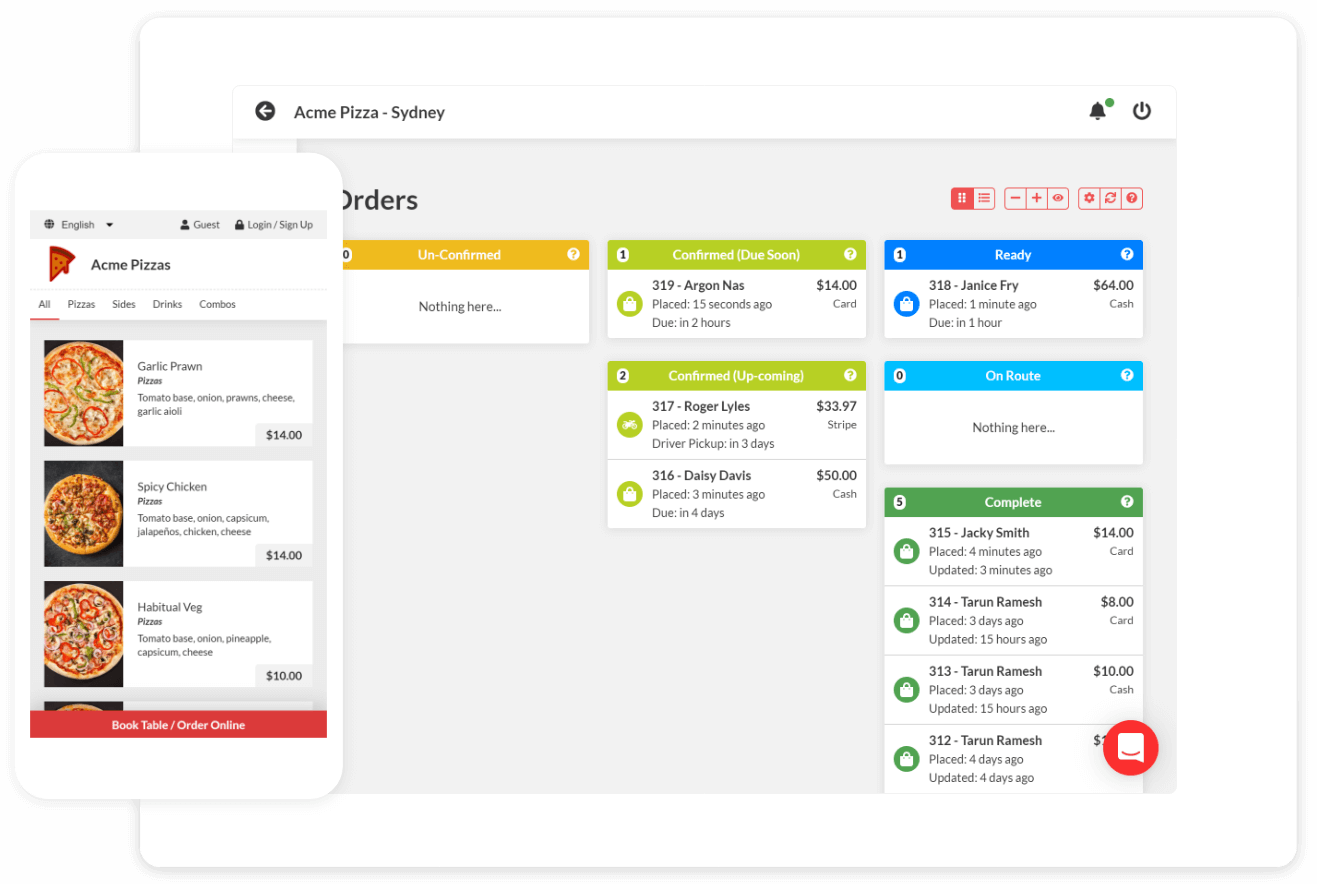Click Book Table / Order Online button

pos(178,725)
